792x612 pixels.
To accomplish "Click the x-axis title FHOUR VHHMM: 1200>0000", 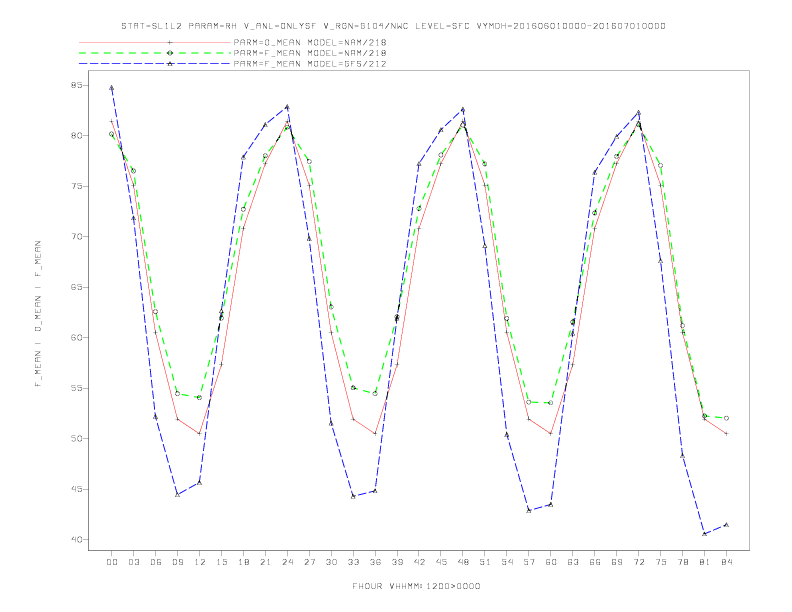I will click(416, 586).
